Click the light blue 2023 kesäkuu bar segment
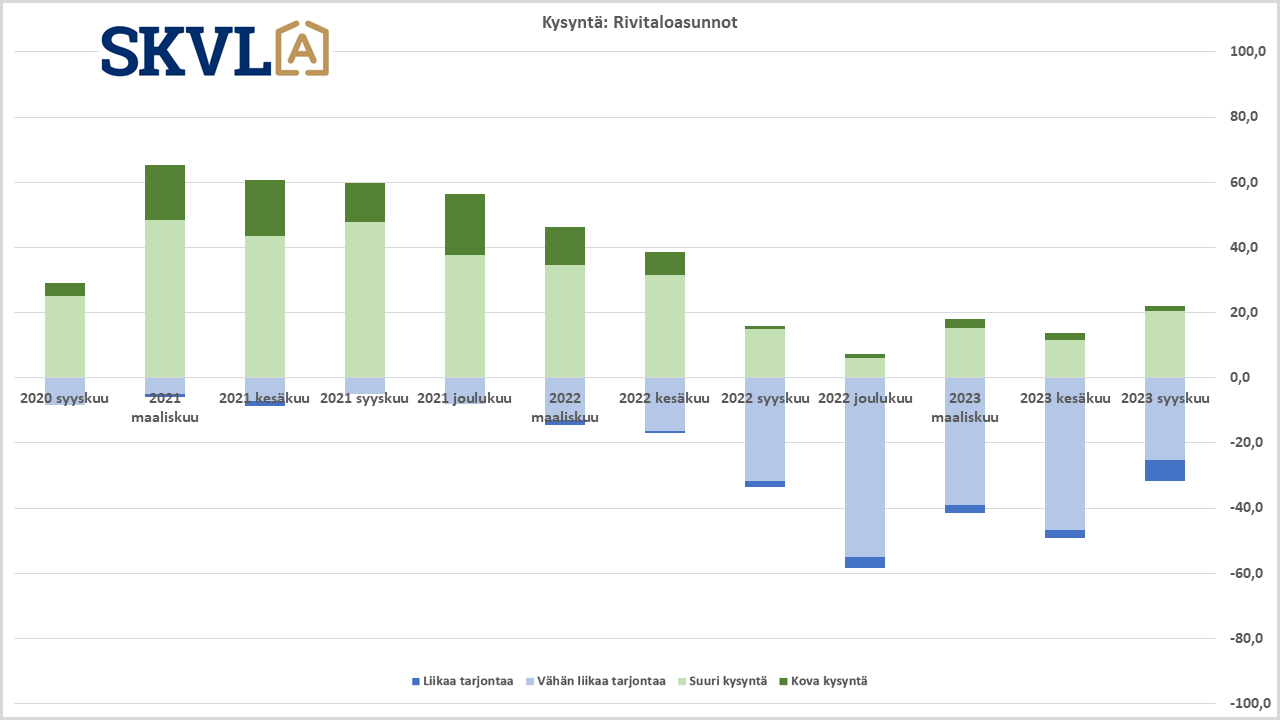Image resolution: width=1280 pixels, height=720 pixels. 1065,453
